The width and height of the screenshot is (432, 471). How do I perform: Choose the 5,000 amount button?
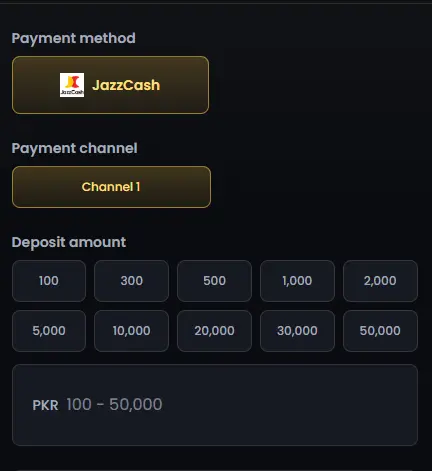pyautogui.click(x=49, y=331)
